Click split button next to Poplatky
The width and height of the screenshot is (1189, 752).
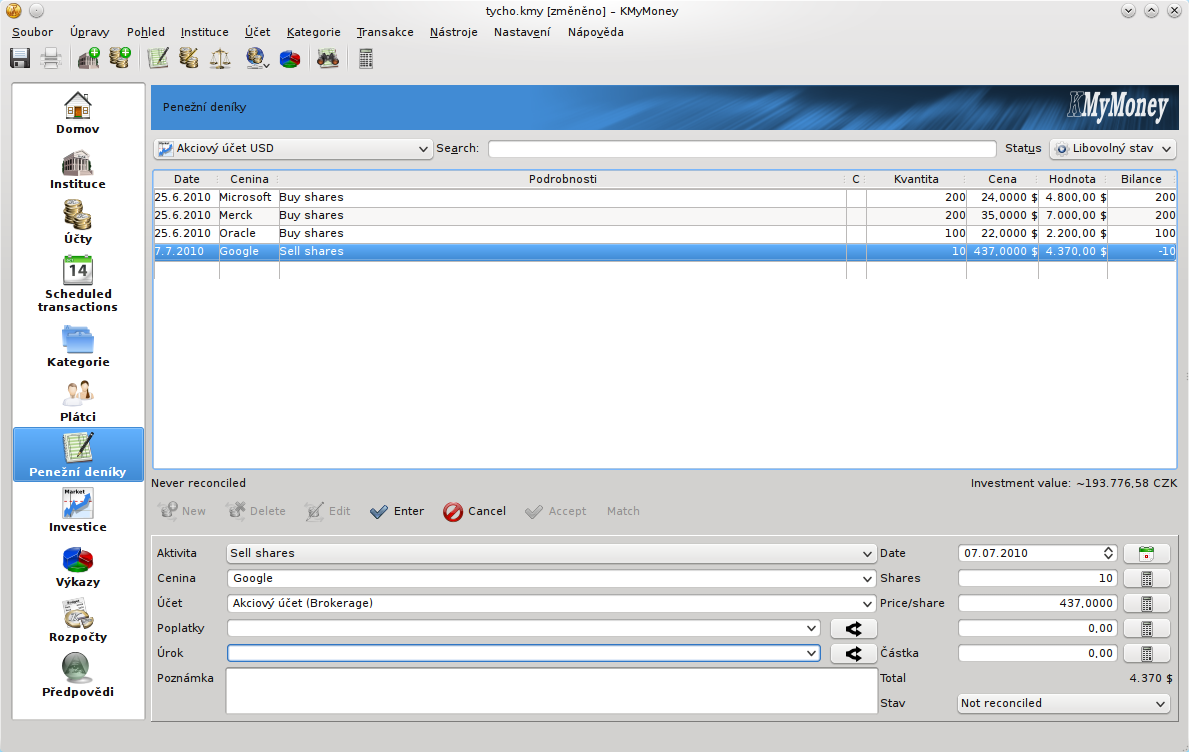[853, 629]
